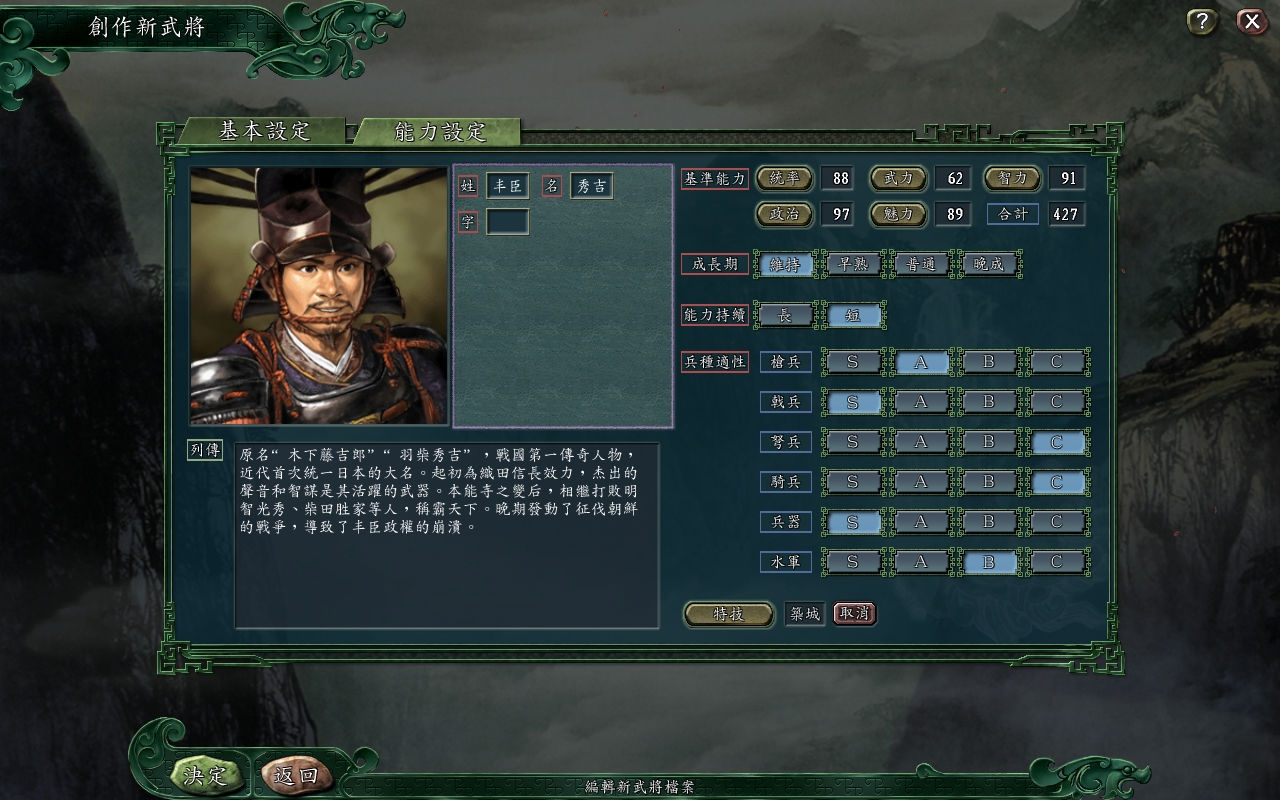Open help via question mark icon
Screen dimensions: 1280x800
click(1202, 22)
